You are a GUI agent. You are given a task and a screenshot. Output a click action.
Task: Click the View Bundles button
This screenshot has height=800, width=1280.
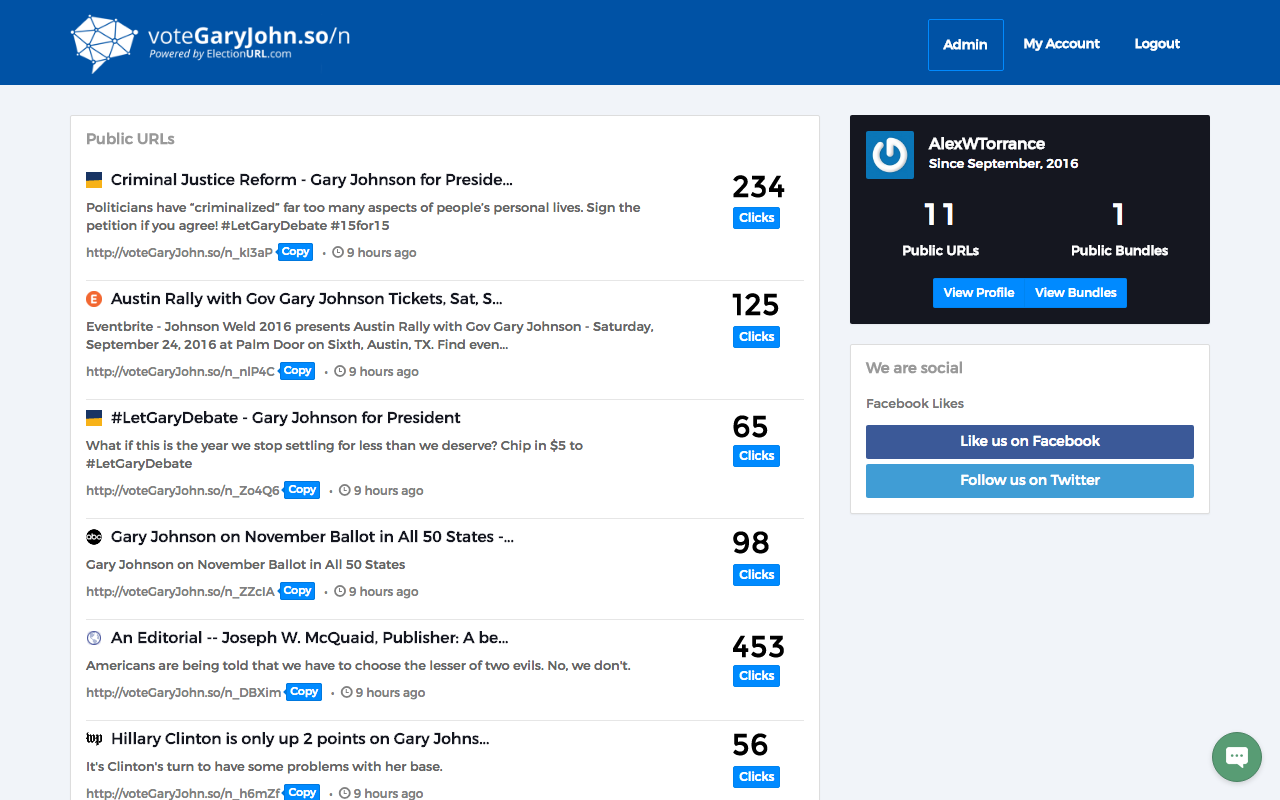click(1076, 293)
